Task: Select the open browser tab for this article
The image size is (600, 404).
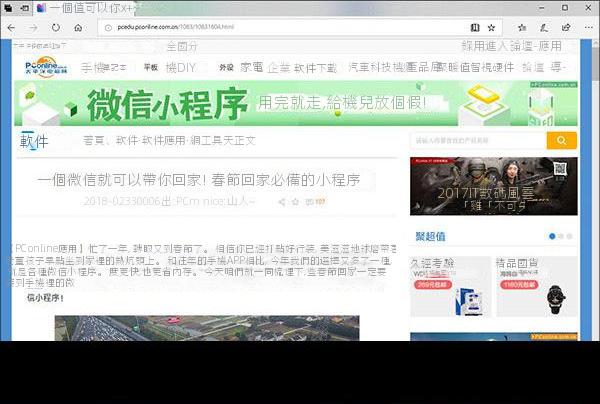Action: coord(84,8)
